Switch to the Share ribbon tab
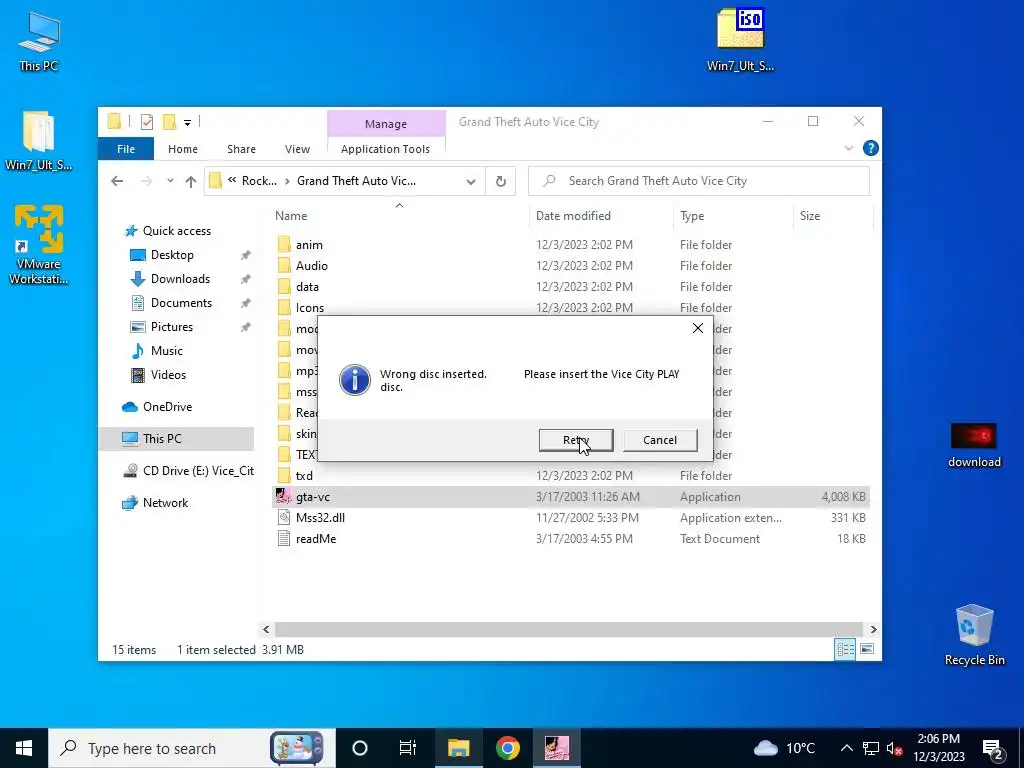Image resolution: width=1024 pixels, height=768 pixels. 241,149
